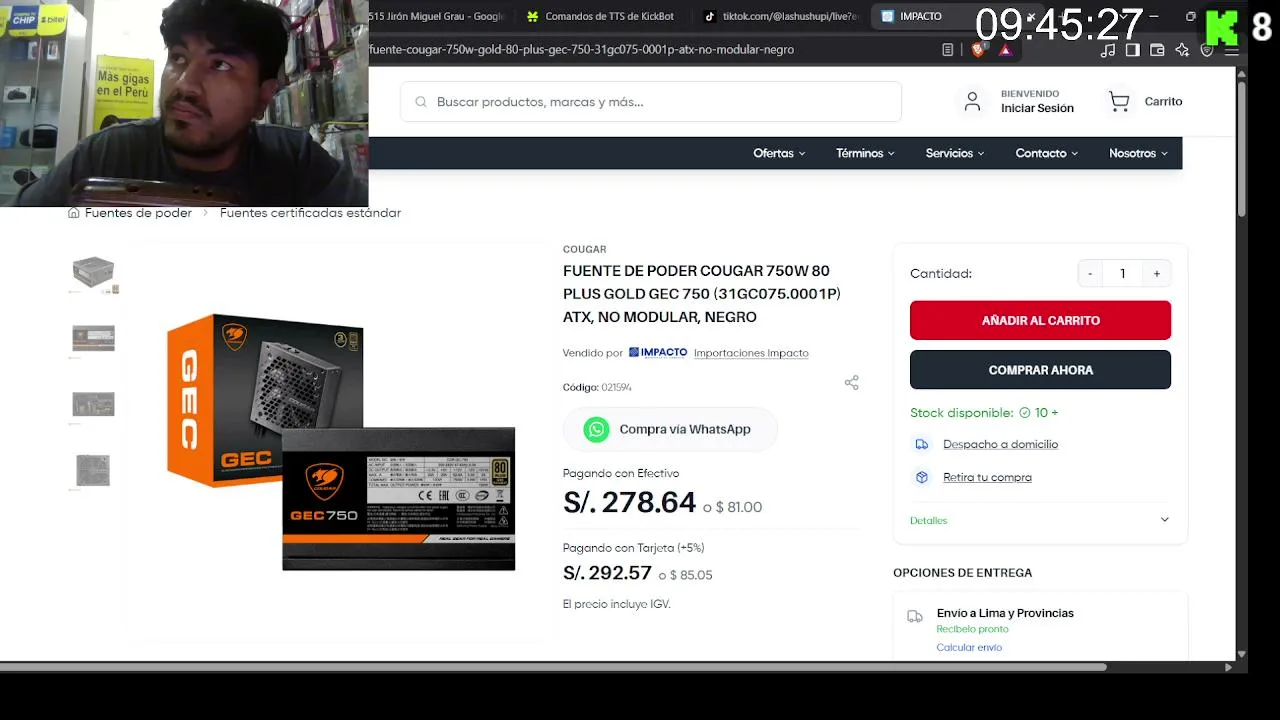
Task: Expand the Términos dropdown menu
Action: point(865,153)
